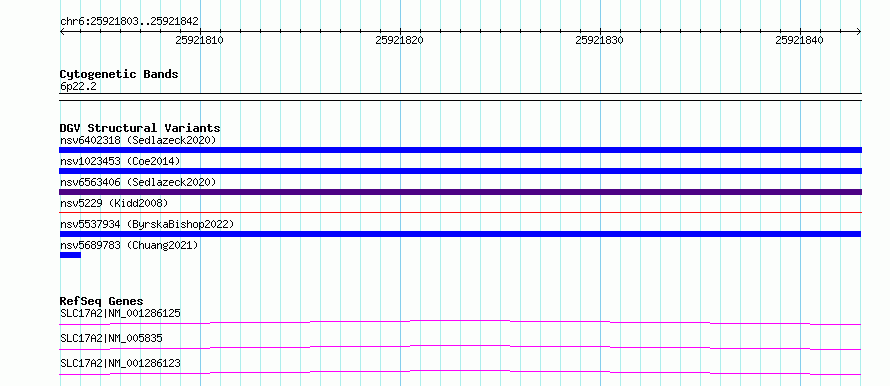Click the 6p22.2 cytogenetic band bar

click(x=461, y=97)
